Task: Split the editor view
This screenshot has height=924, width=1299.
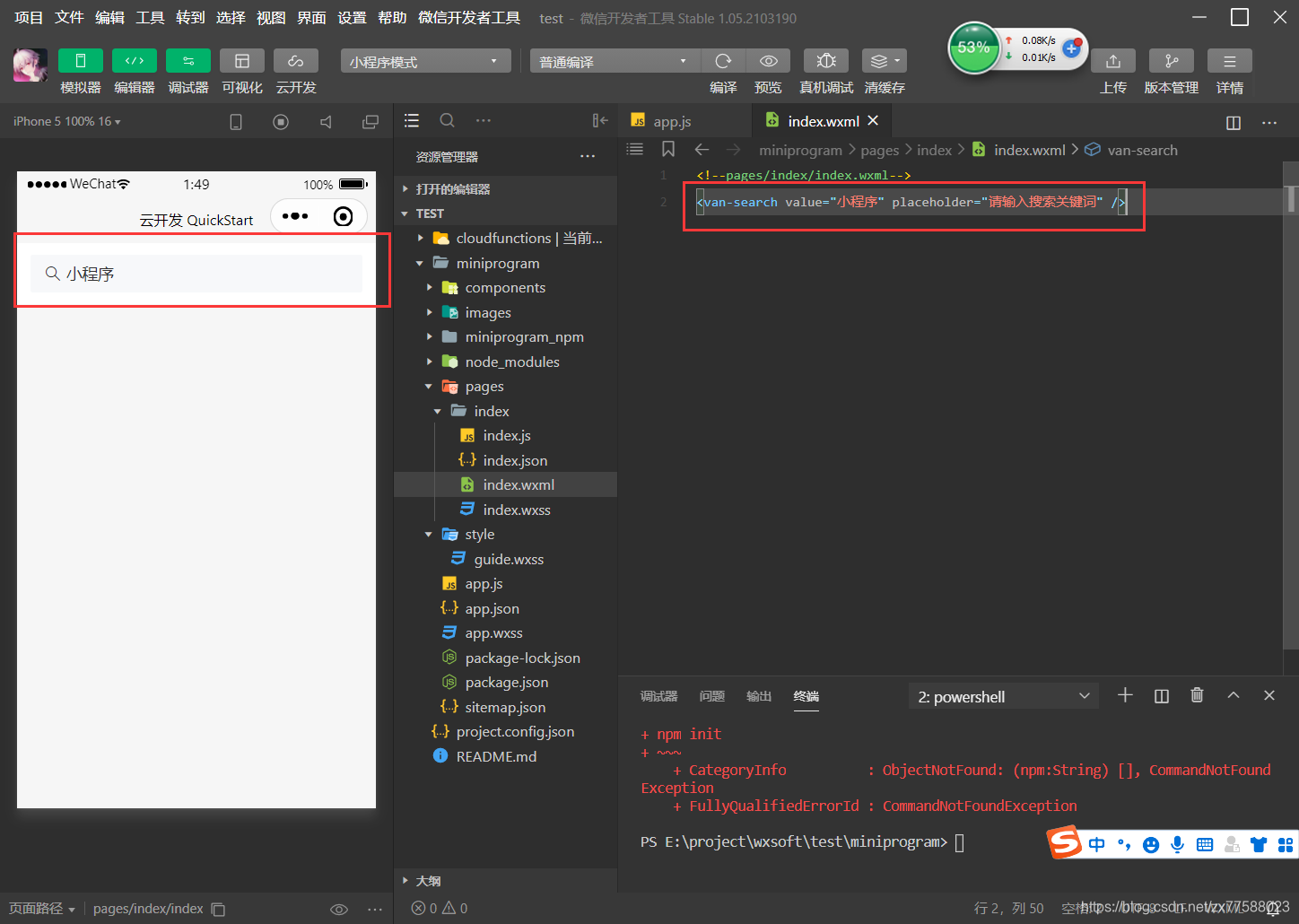Action: coord(1234,123)
